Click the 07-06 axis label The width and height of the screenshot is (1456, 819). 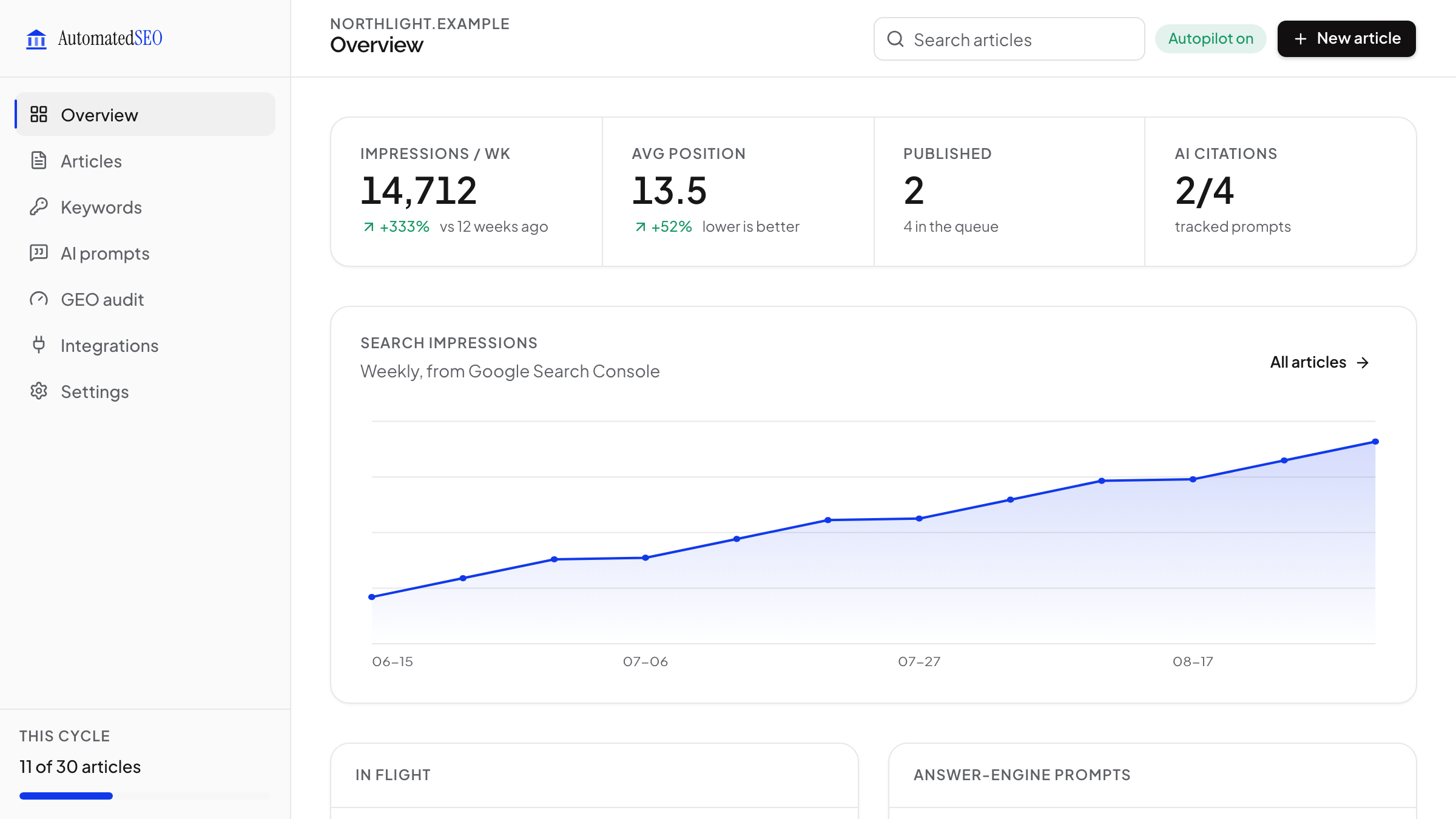point(645,661)
